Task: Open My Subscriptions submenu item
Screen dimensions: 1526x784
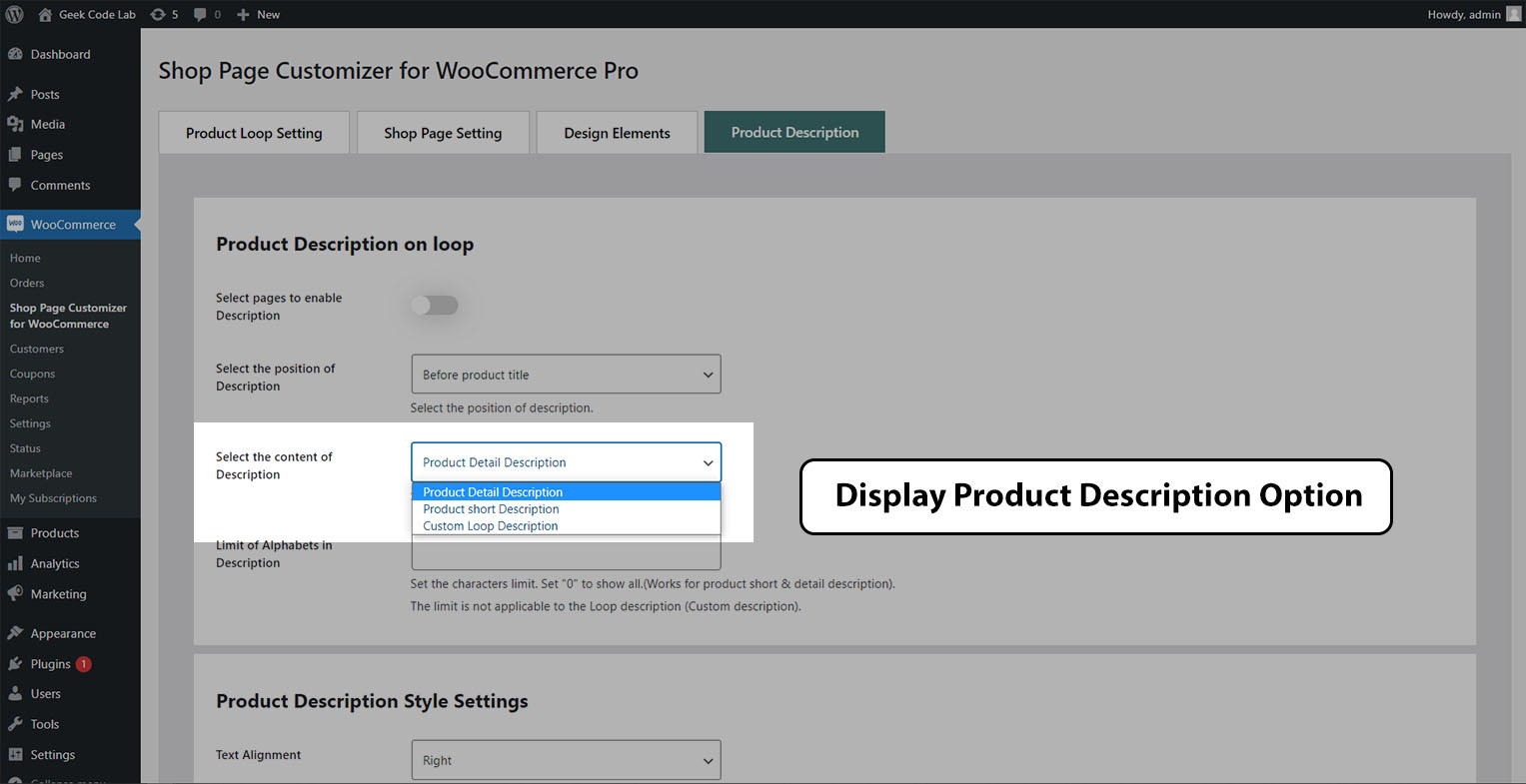Action: (53, 498)
